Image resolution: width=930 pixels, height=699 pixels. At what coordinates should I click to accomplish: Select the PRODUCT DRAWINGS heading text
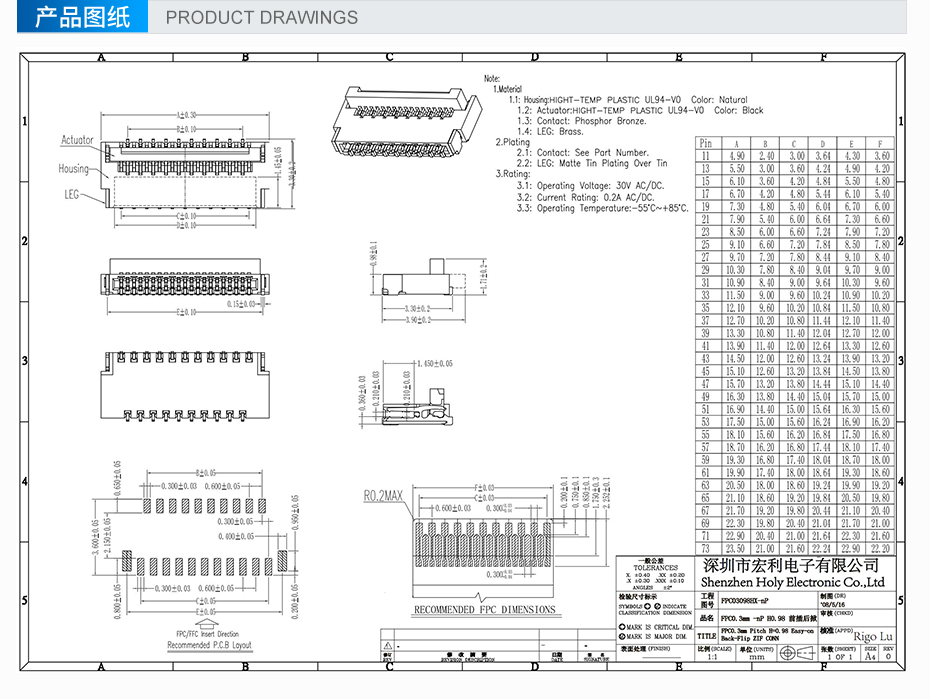tap(261, 18)
